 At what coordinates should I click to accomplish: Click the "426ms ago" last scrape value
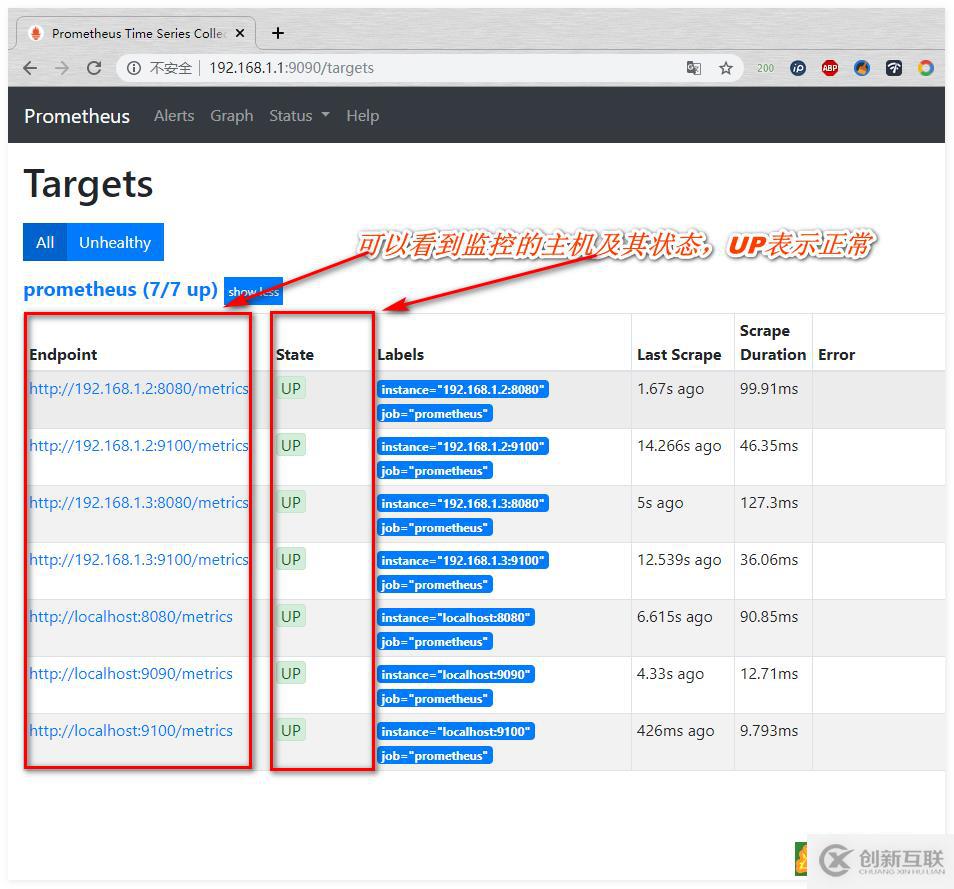click(675, 731)
